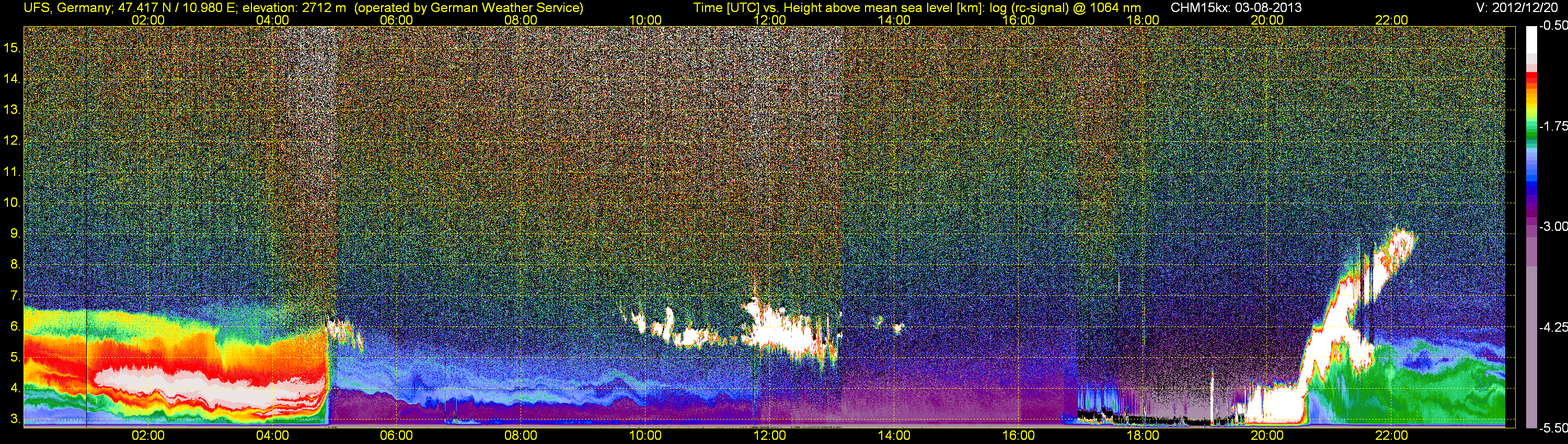Viewport: 1568px width, 444px height.
Task: Click the "elevation: 2712 m" text in the header
Action: 294,7
